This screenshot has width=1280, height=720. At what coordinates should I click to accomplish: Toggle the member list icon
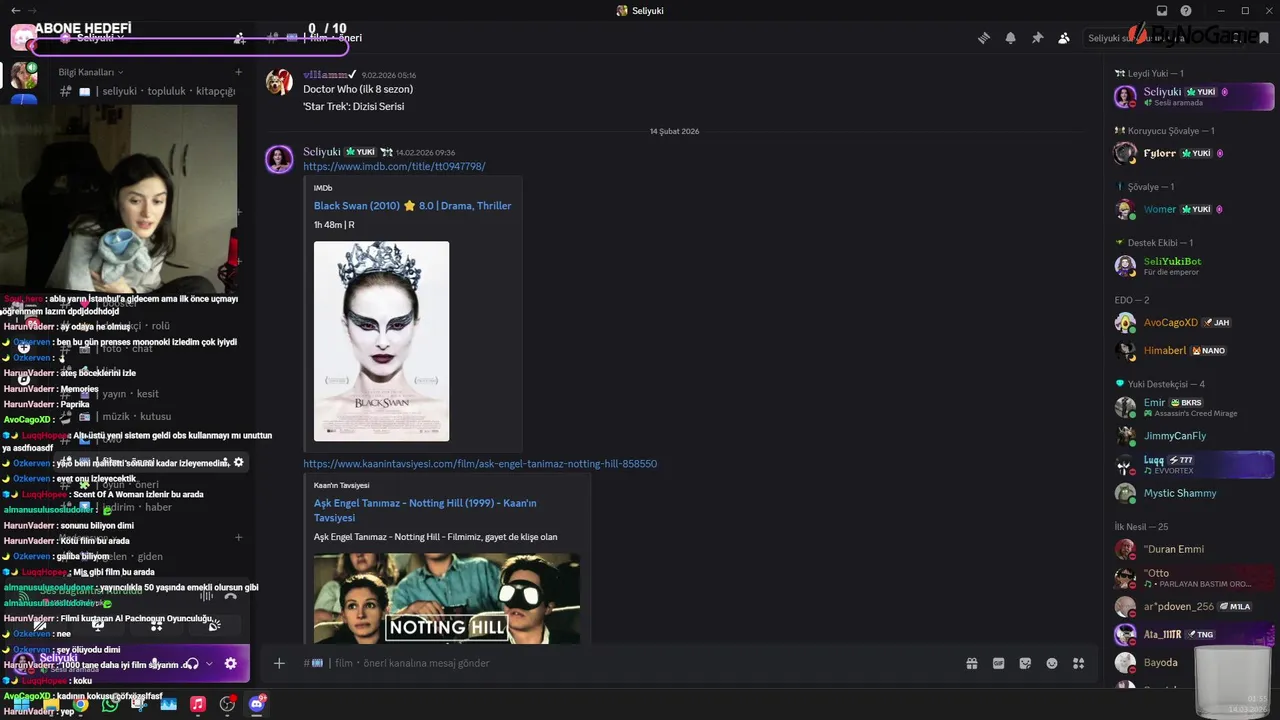(x=1064, y=38)
